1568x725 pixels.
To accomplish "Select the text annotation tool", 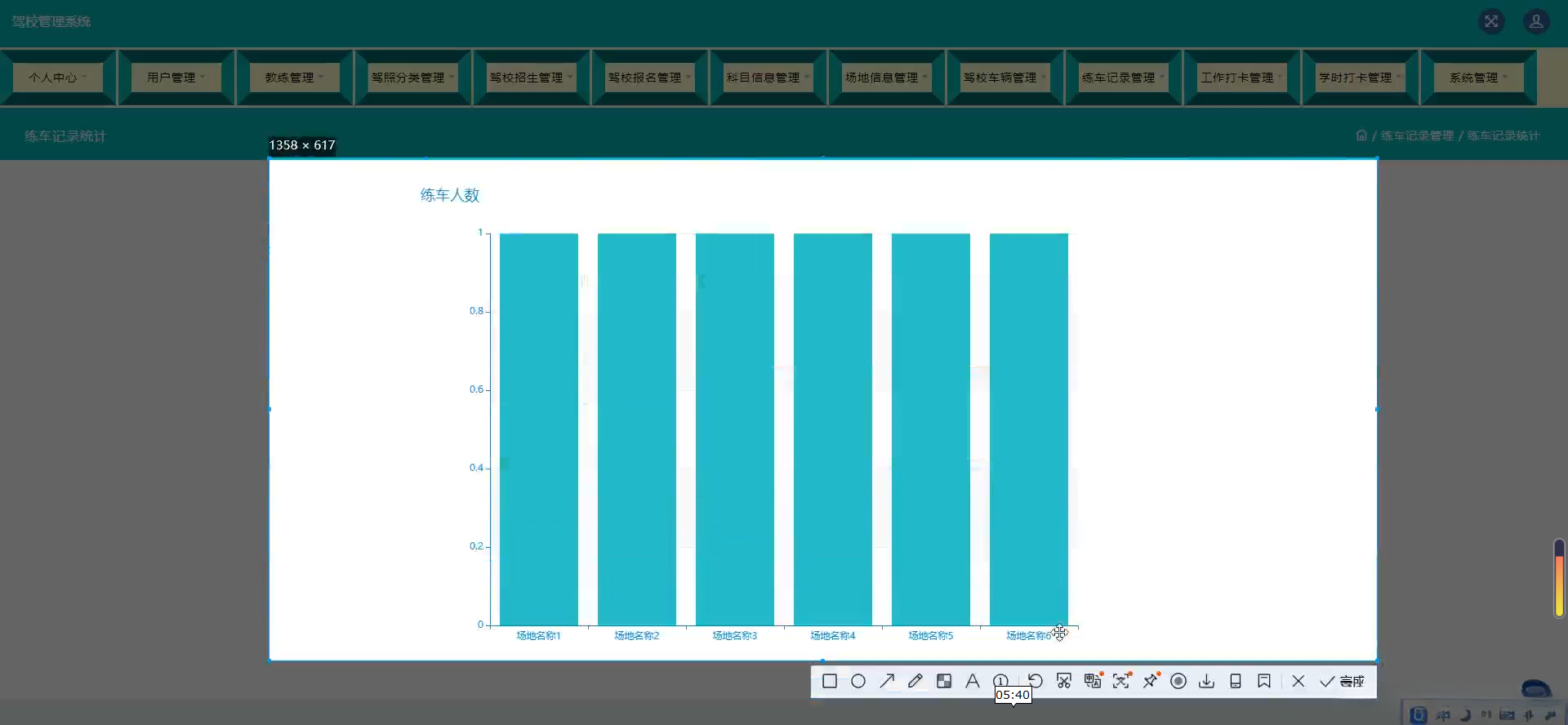I will tap(973, 681).
